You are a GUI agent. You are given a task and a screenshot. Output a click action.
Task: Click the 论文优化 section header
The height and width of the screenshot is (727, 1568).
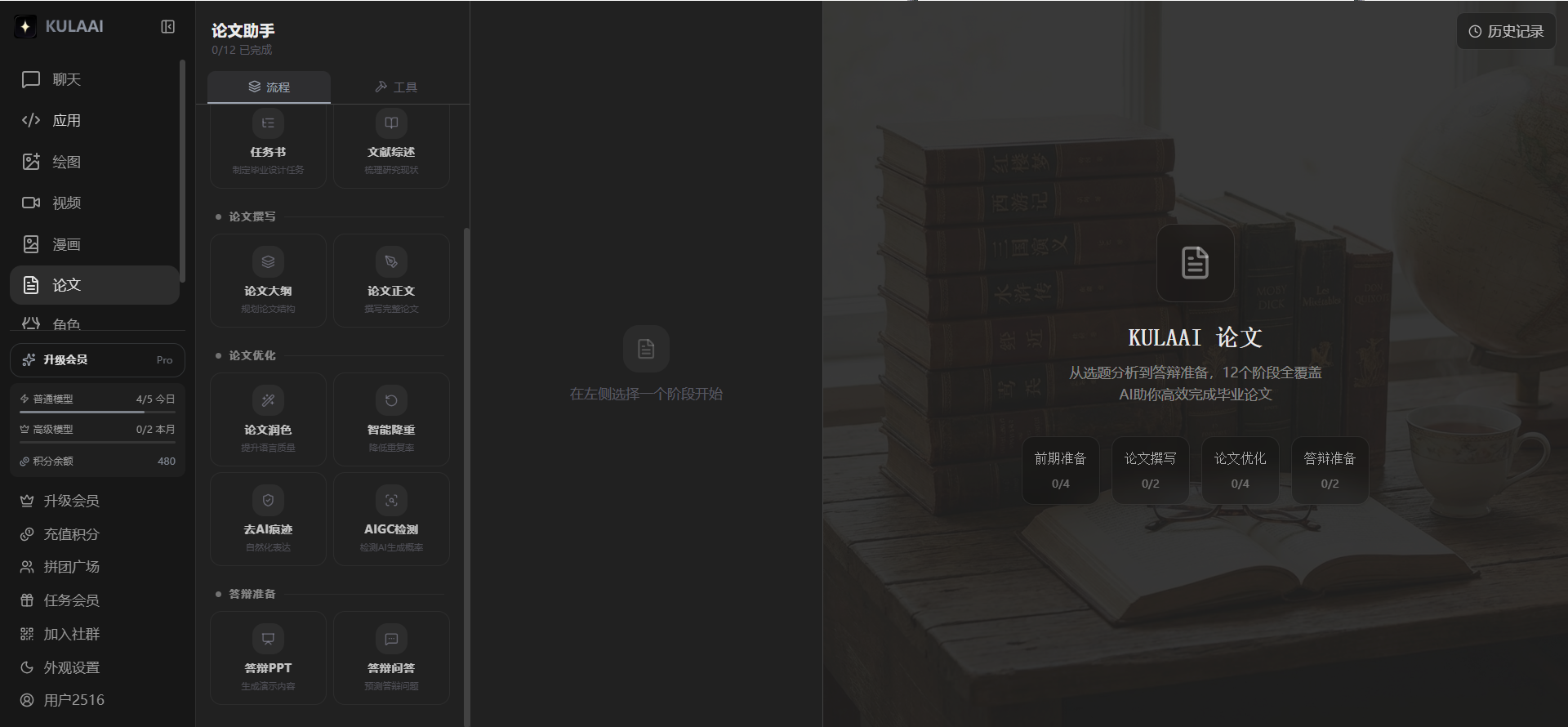pyautogui.click(x=252, y=355)
